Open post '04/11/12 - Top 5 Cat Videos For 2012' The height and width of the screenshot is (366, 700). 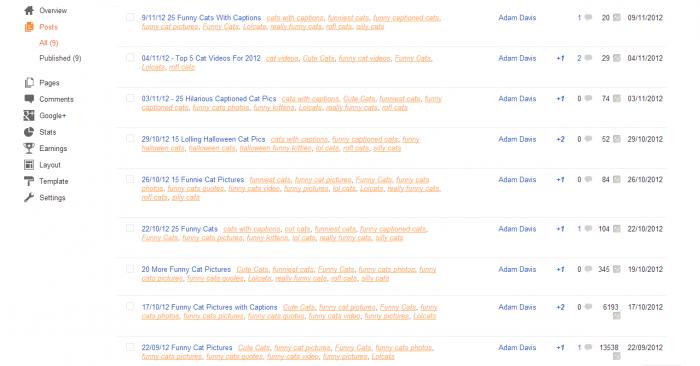(x=201, y=58)
